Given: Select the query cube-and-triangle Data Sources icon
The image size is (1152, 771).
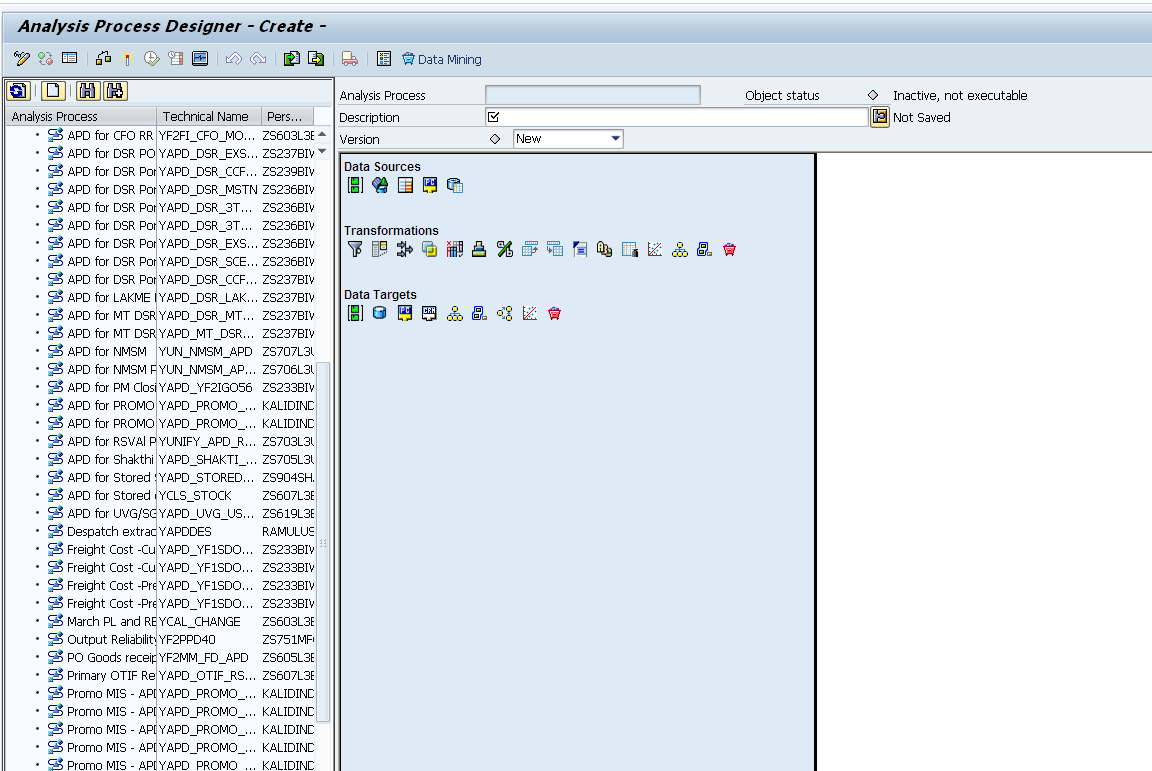Looking at the screenshot, I should (x=380, y=185).
